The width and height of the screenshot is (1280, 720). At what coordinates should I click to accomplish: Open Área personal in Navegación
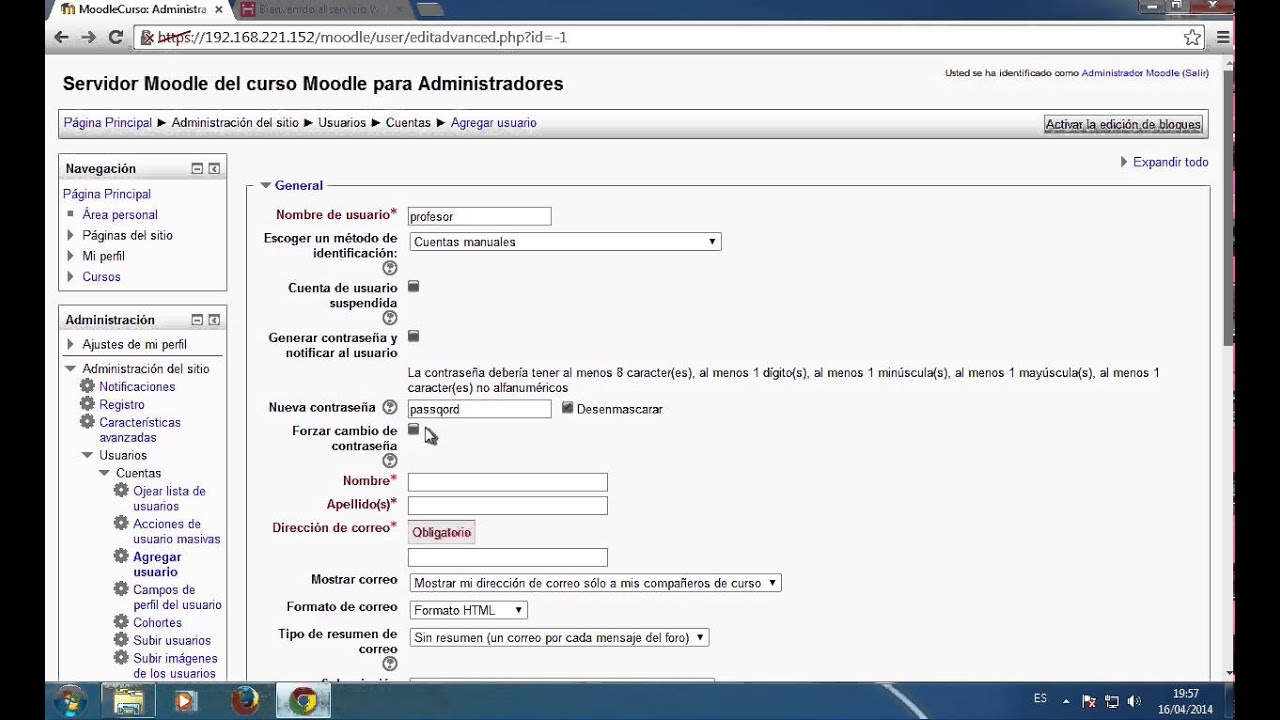point(120,215)
